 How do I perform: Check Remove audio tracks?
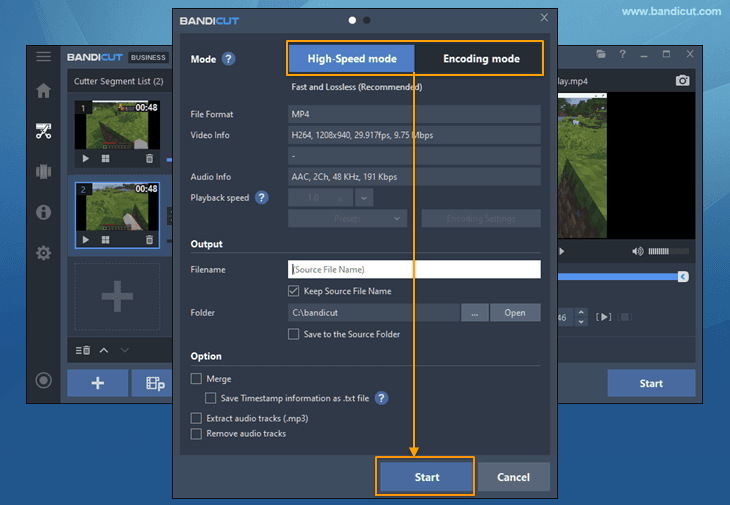pos(196,434)
